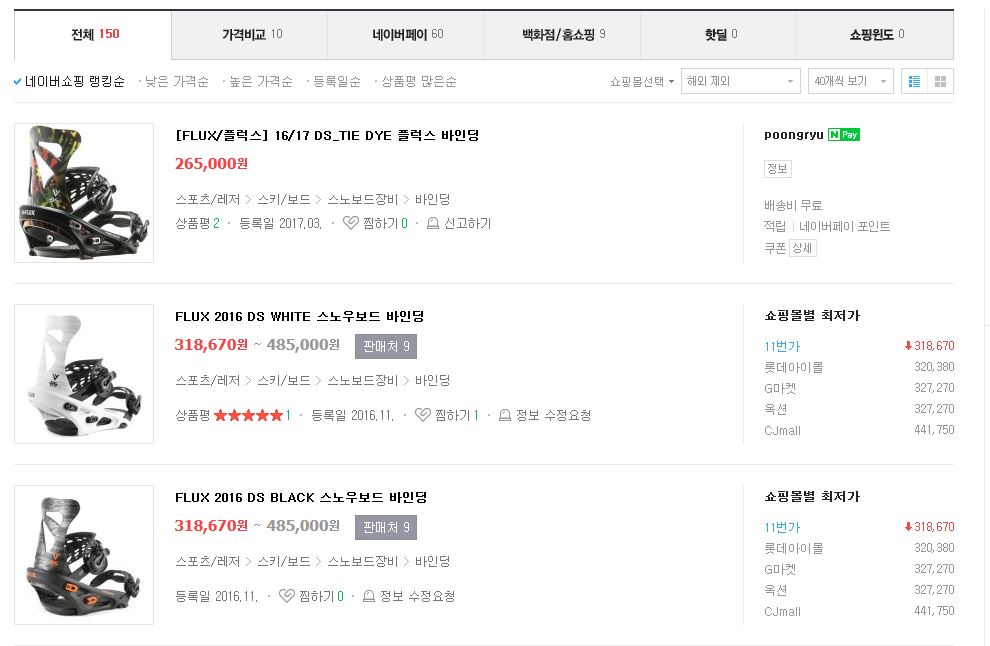Click bell icon on DS BLACK listing
The image size is (990, 646).
click(x=369, y=595)
